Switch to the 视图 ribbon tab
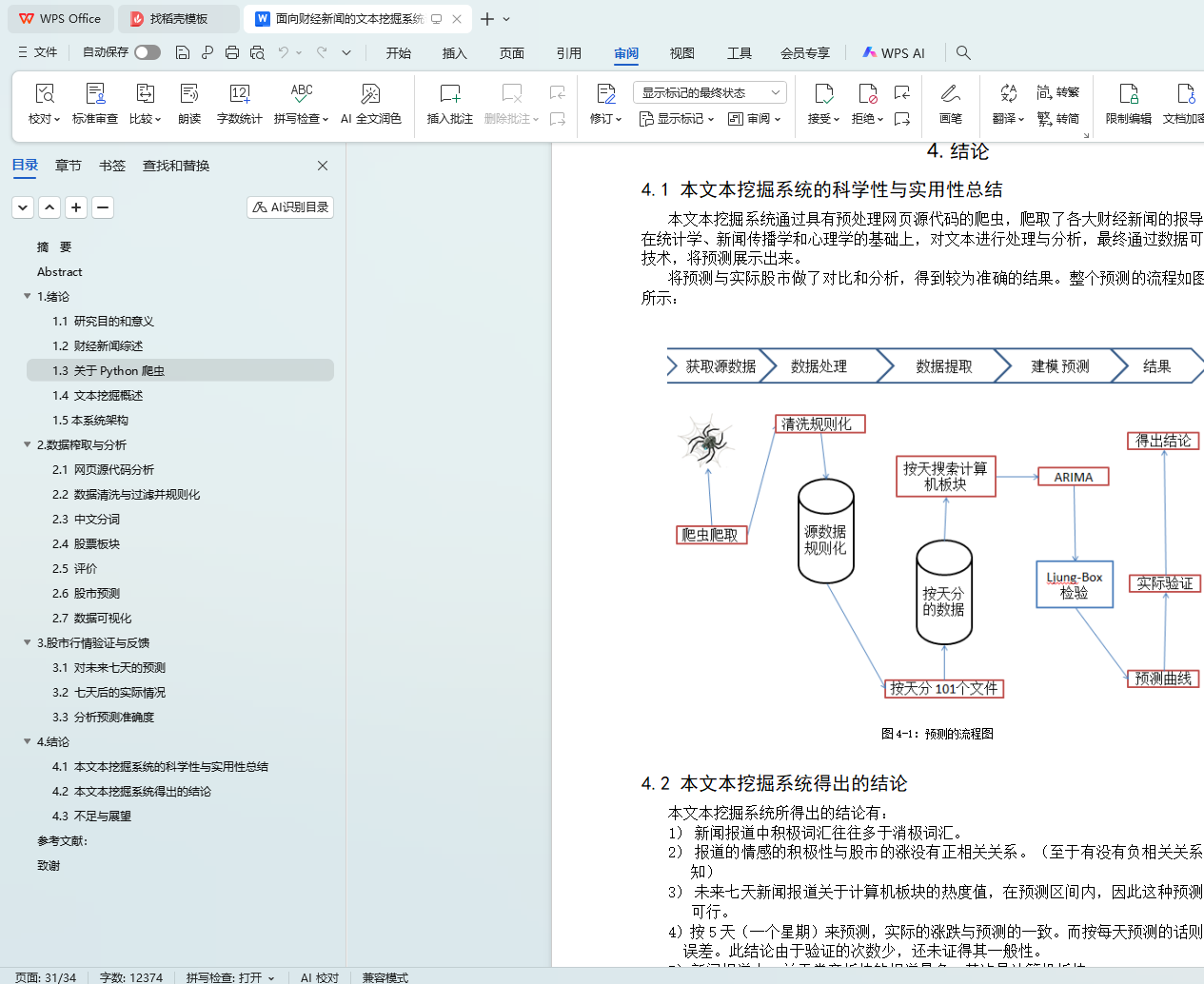The height and width of the screenshot is (984, 1204). 681,53
